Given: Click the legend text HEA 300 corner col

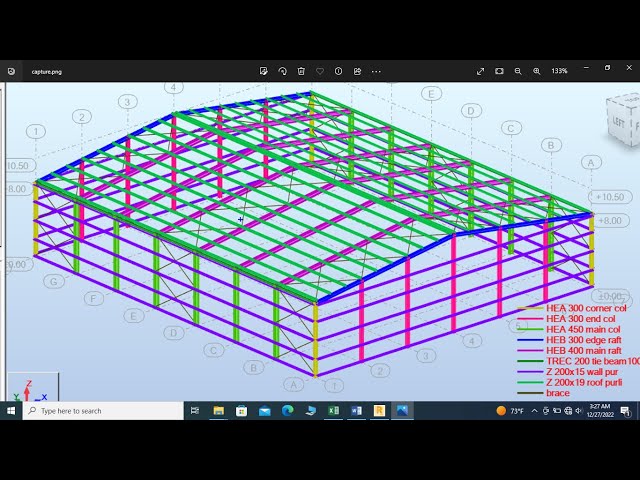Looking at the screenshot, I should point(586,308).
